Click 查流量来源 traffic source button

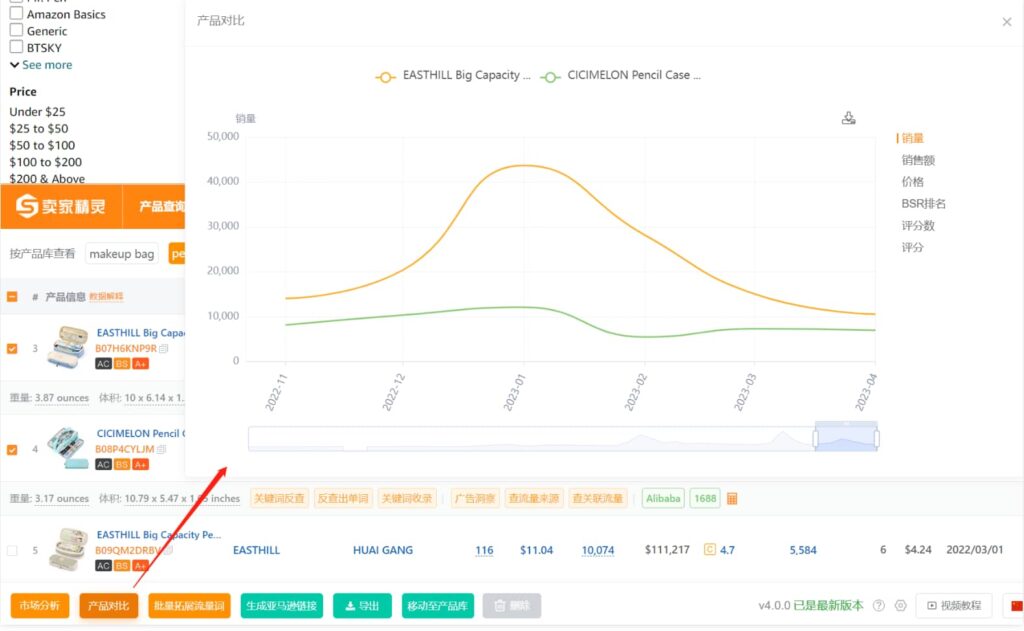(534, 498)
